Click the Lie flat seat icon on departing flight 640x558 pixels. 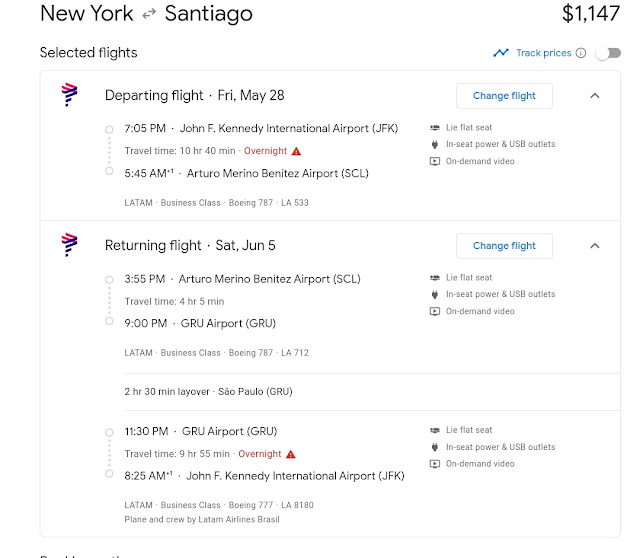click(x=435, y=128)
